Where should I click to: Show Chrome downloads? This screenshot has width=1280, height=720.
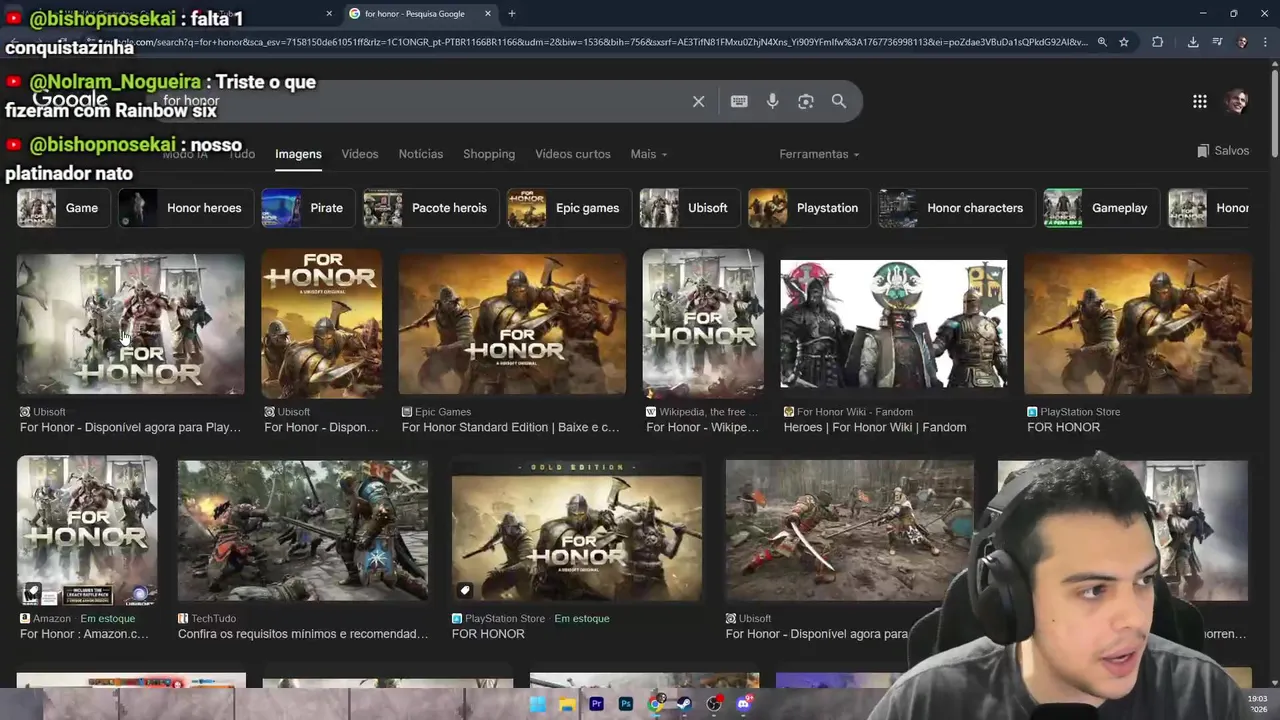click(x=1193, y=42)
